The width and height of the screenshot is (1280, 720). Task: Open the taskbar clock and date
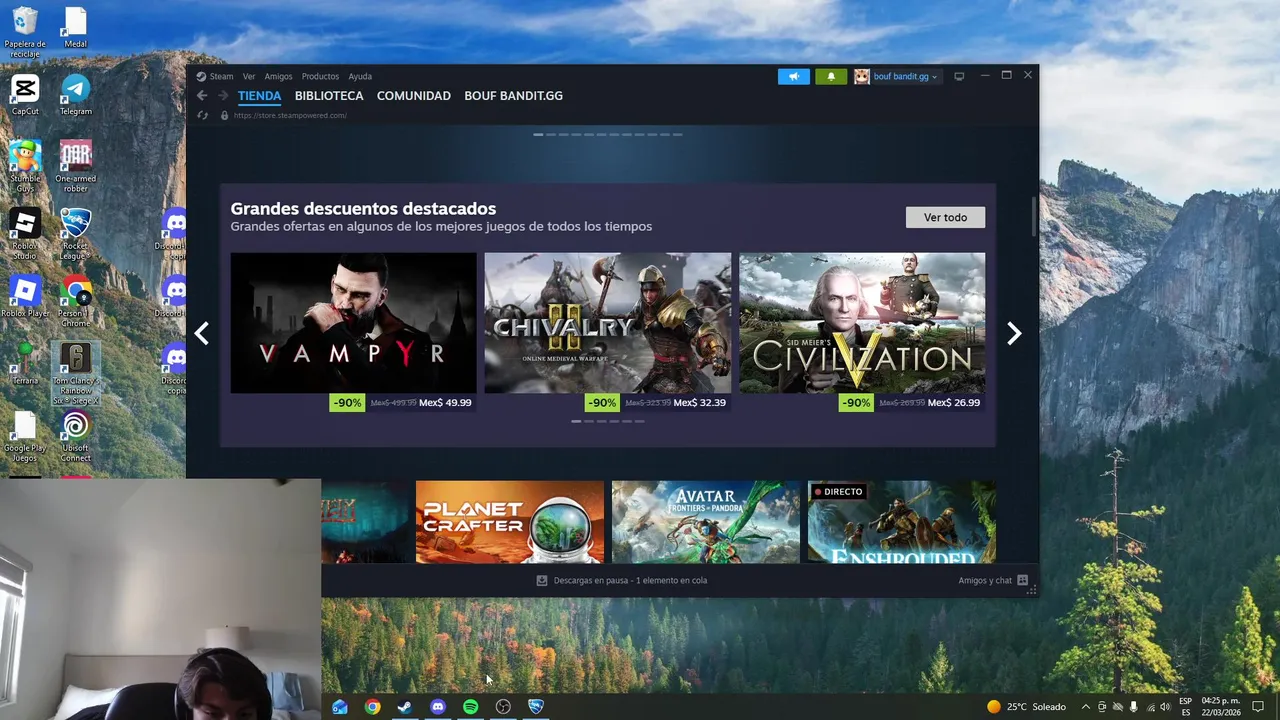tap(1221, 707)
